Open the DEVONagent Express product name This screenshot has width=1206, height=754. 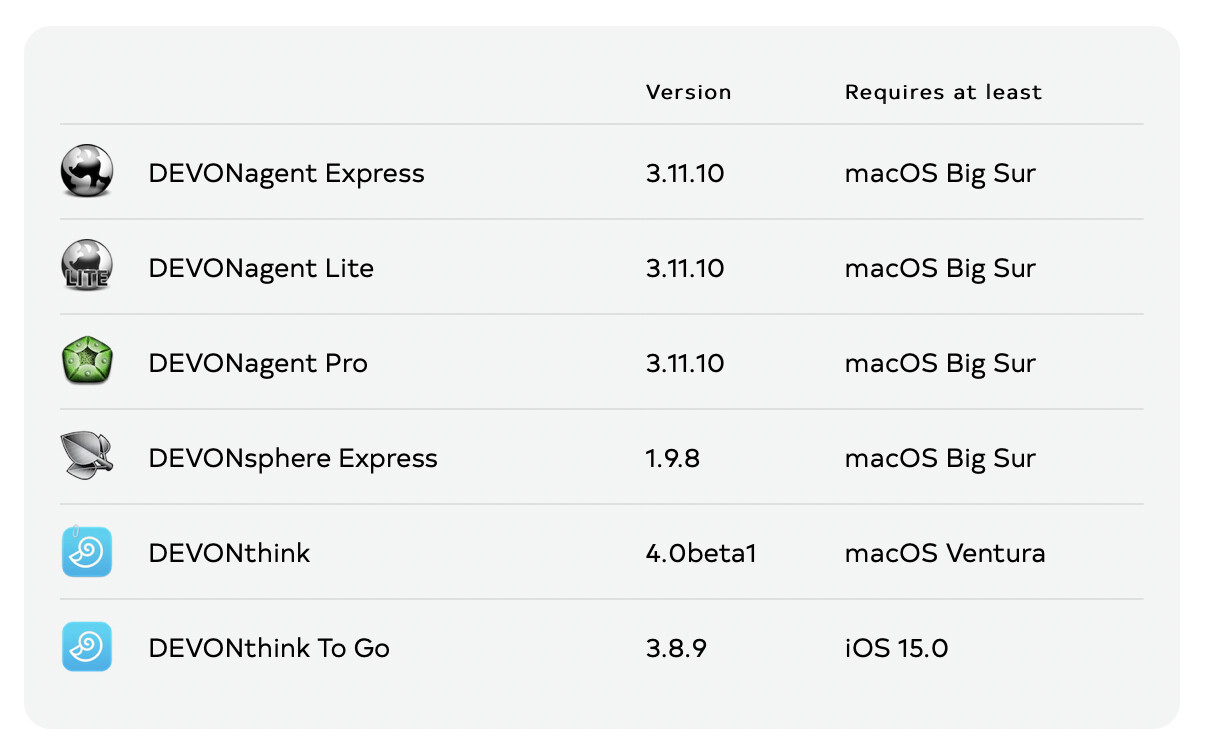tap(286, 173)
